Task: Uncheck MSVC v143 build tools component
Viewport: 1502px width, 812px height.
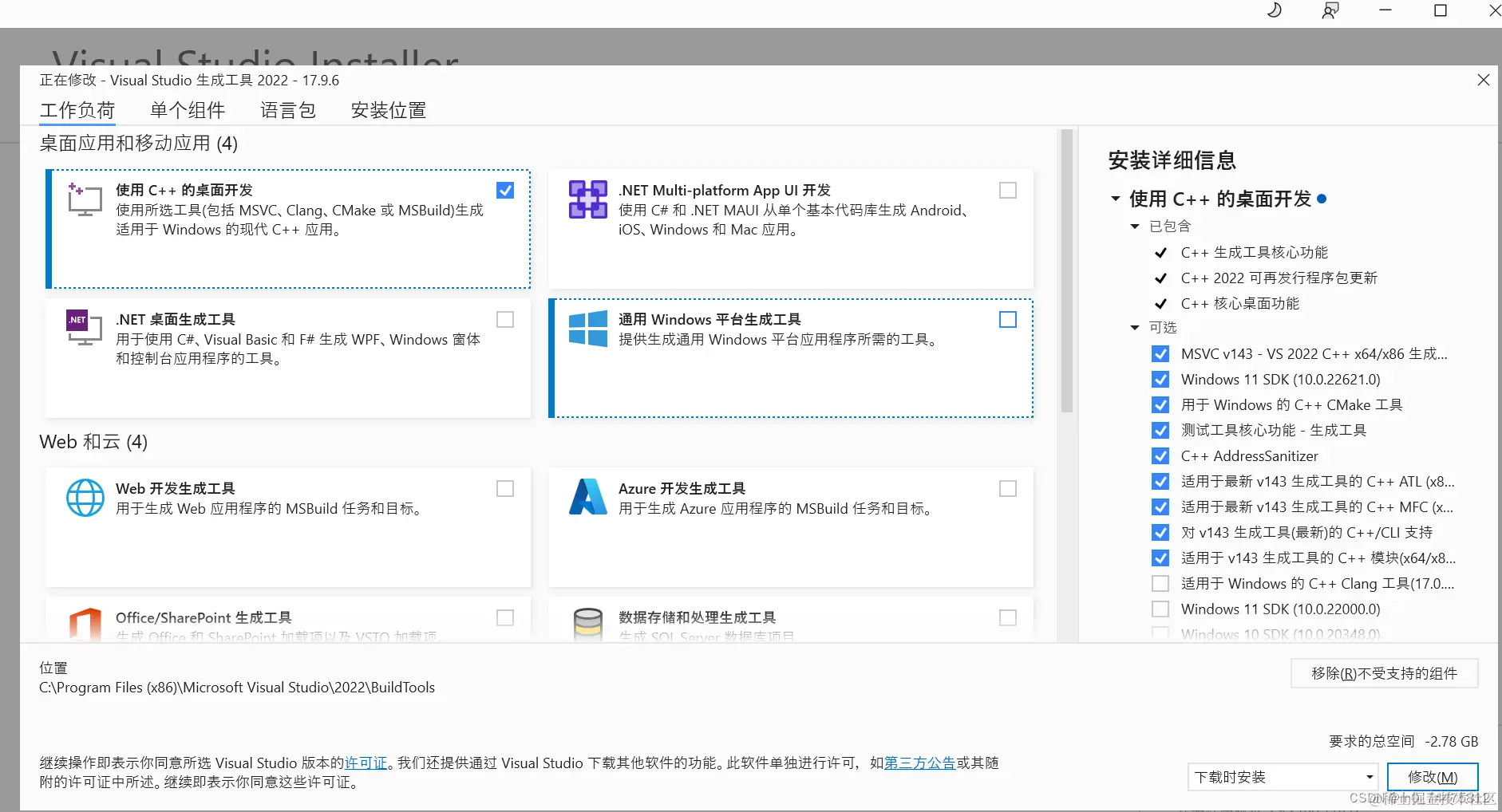Action: pyautogui.click(x=1160, y=354)
